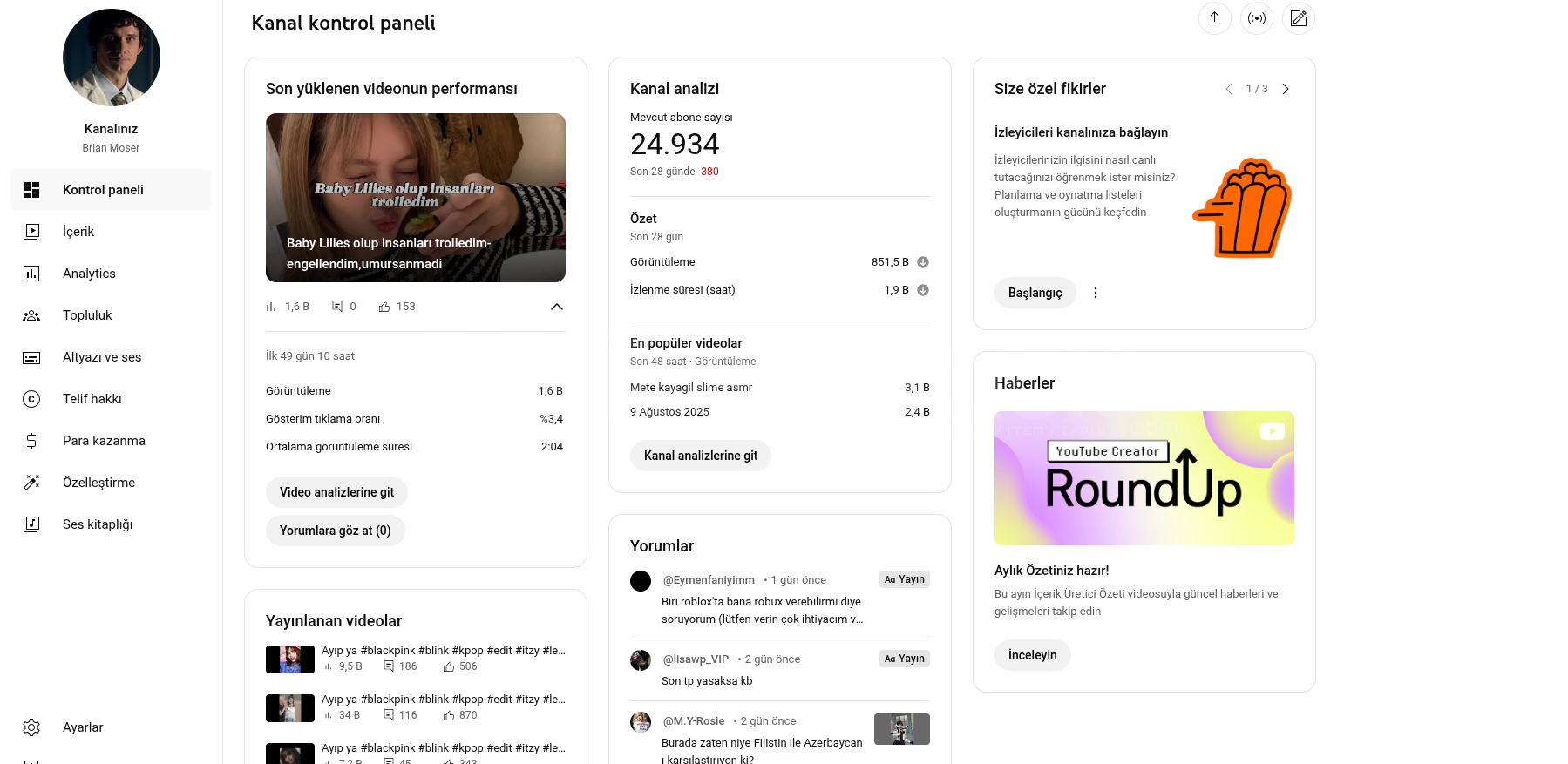Open Özelleştirme menu item

[x=111, y=483]
